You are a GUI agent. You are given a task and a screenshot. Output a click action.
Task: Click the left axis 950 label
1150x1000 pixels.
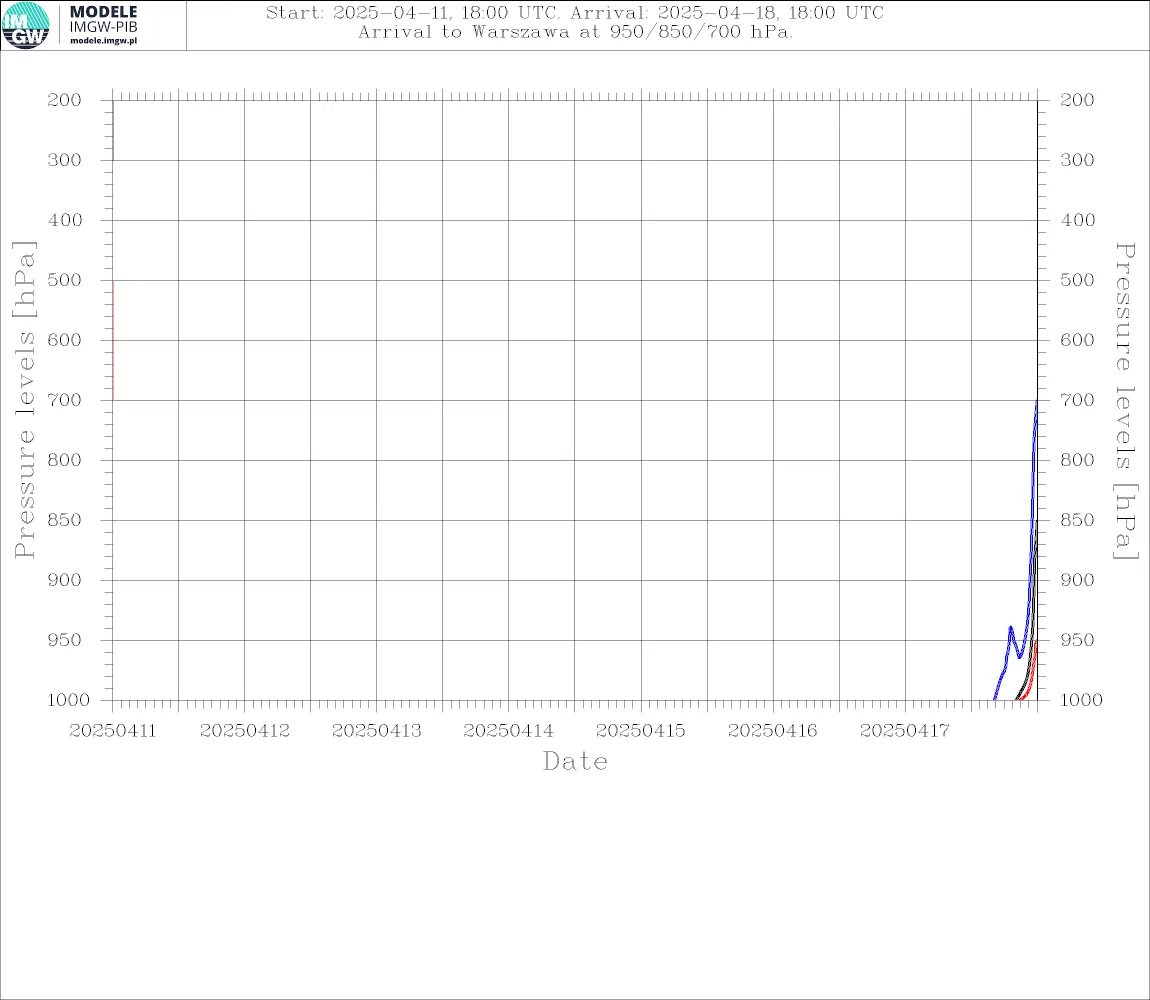pyautogui.click(x=65, y=640)
